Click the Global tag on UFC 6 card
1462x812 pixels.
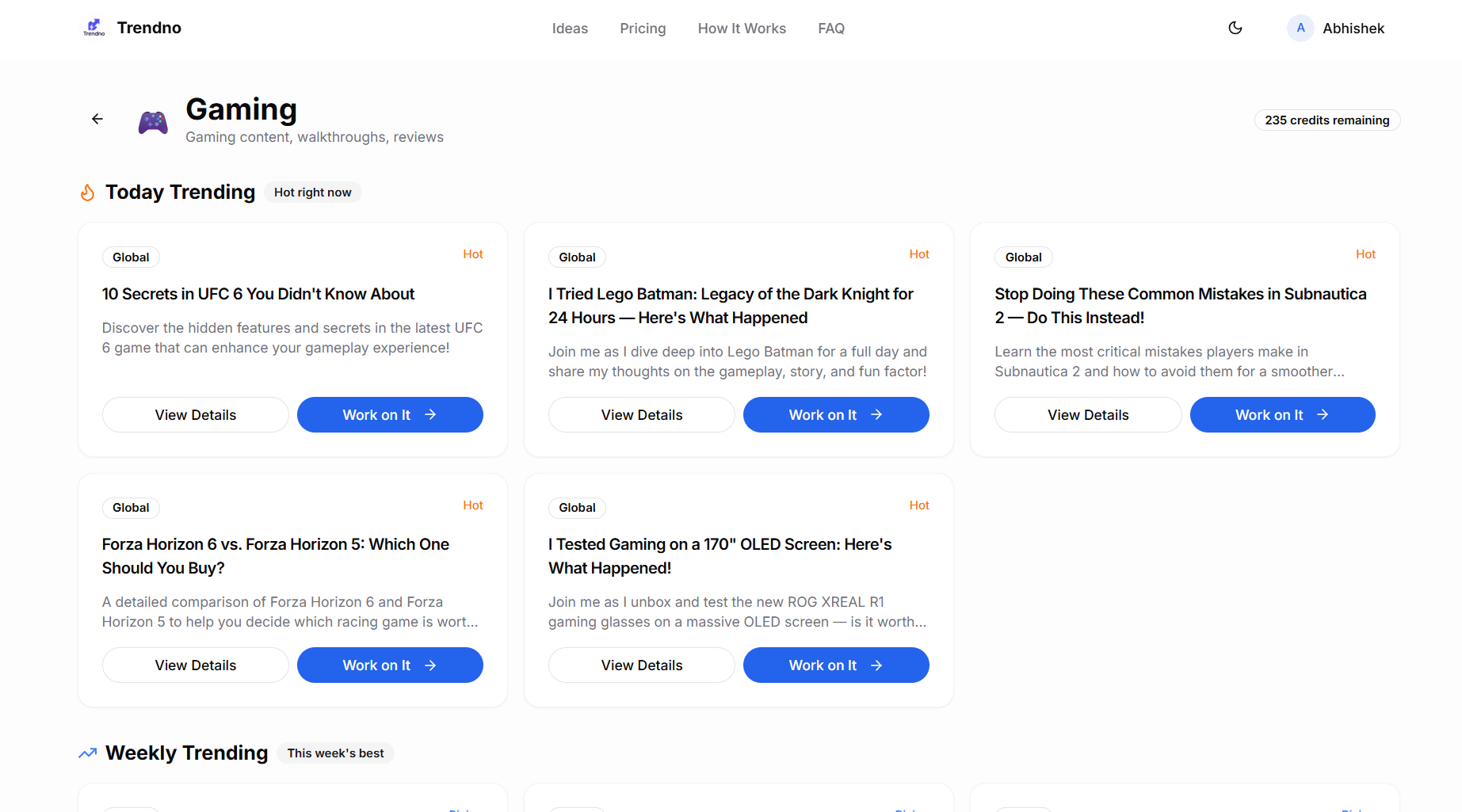[131, 257]
